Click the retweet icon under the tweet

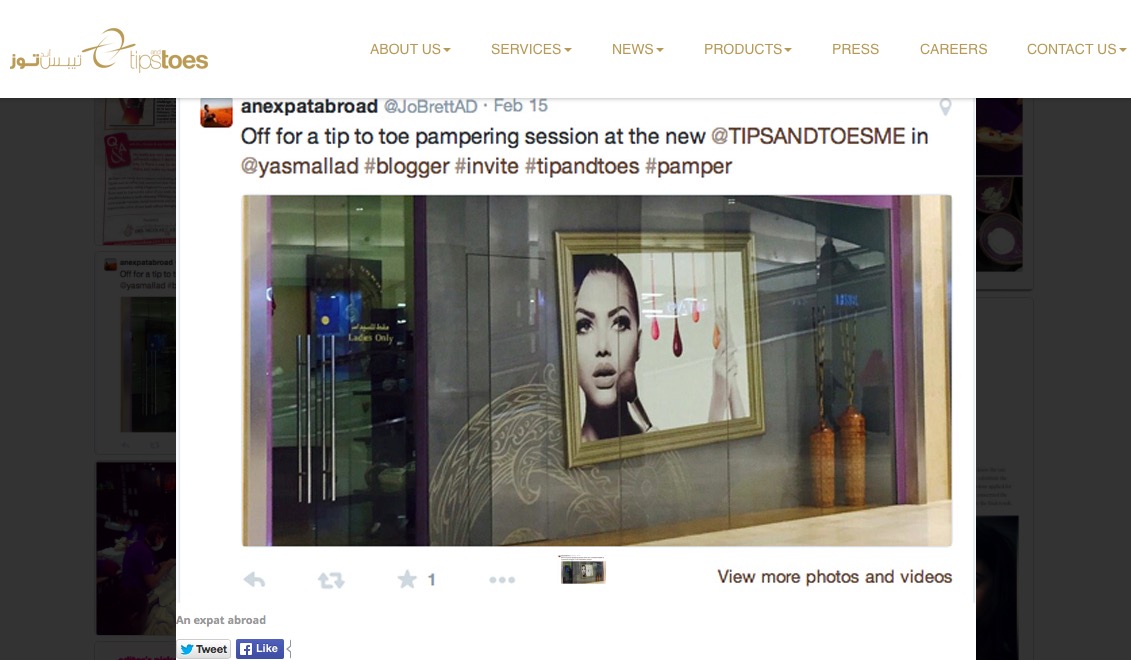[331, 580]
